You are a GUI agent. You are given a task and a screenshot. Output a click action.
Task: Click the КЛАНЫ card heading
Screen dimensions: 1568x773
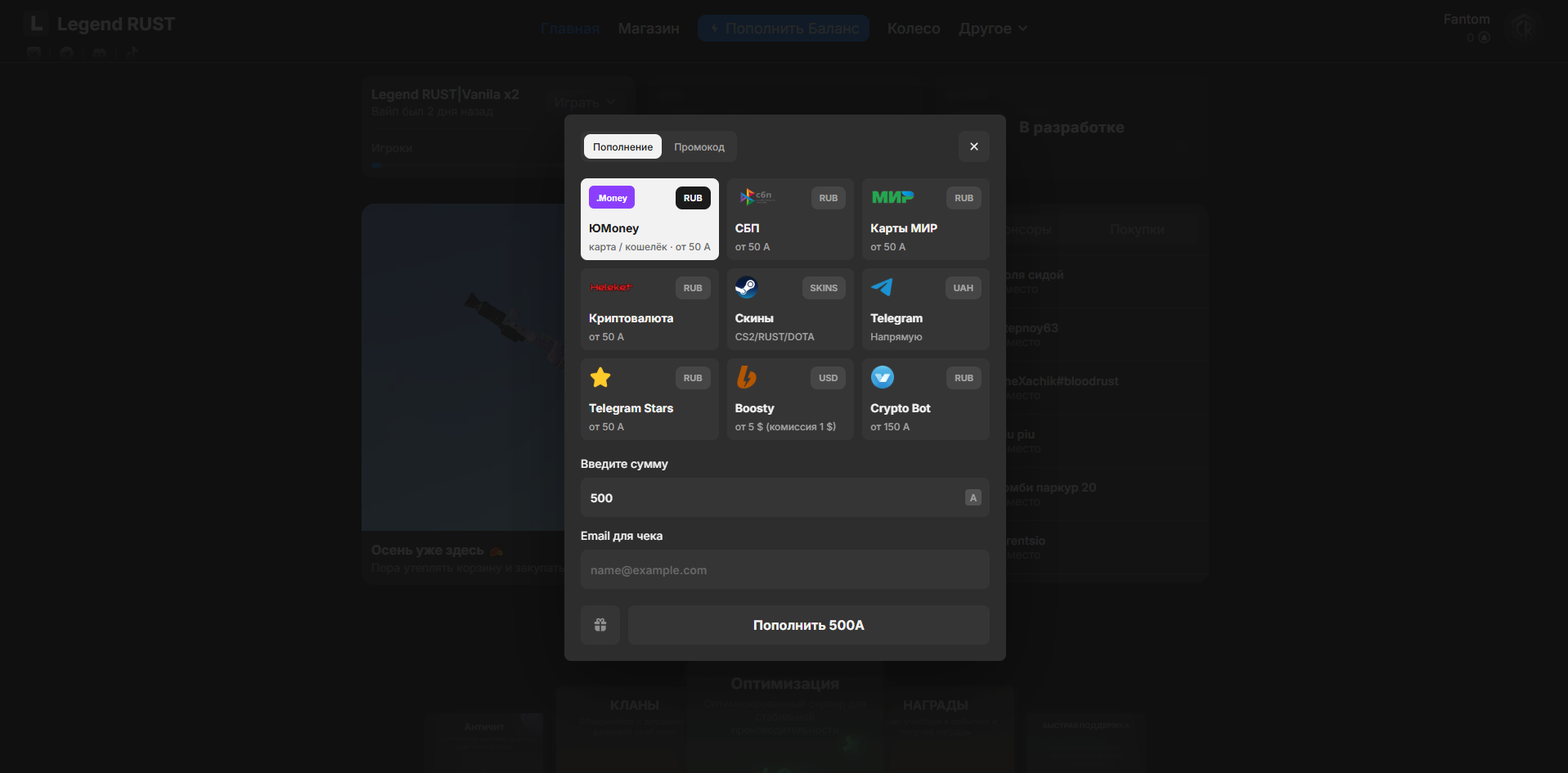click(x=635, y=705)
